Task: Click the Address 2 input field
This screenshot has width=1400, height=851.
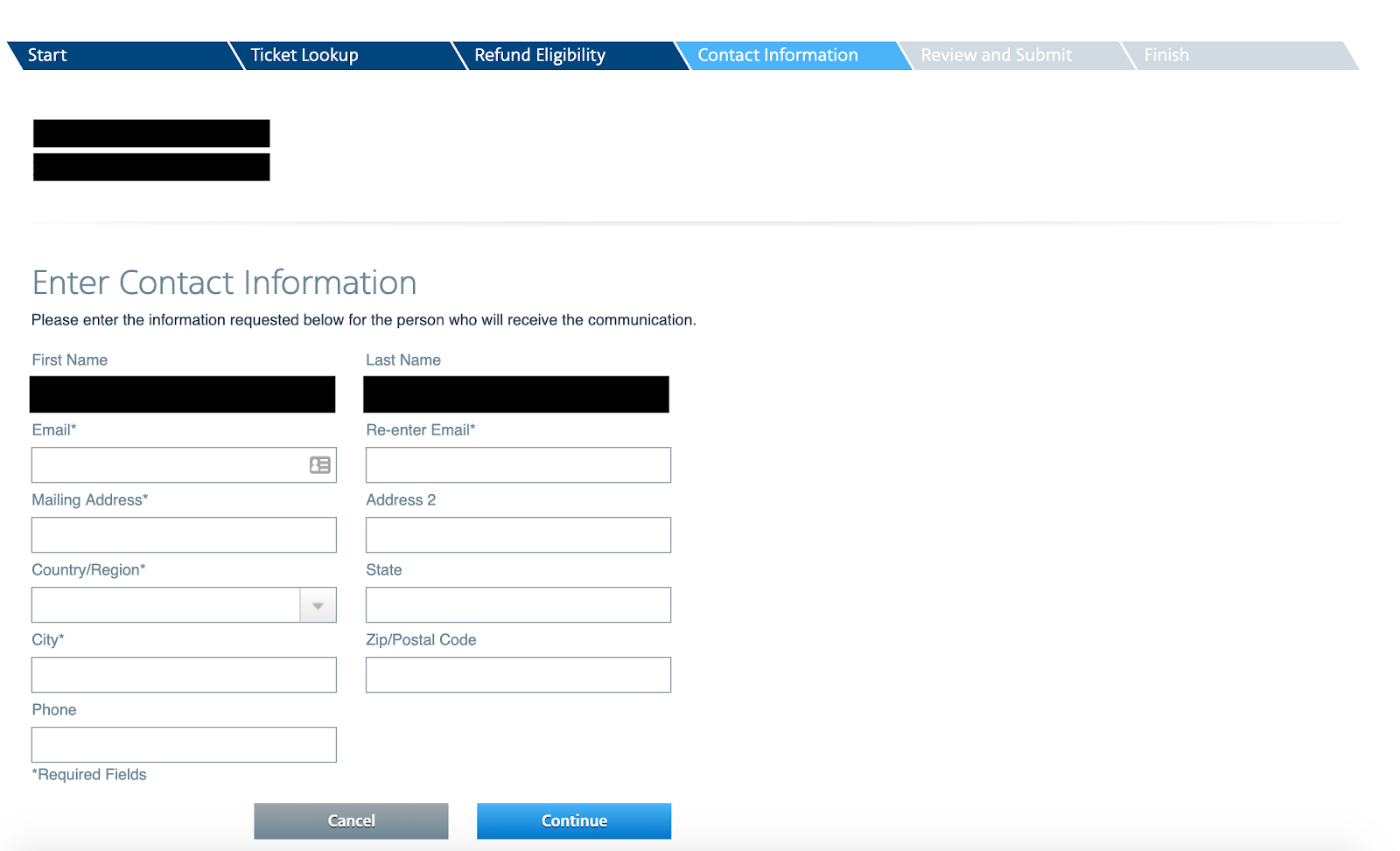Action: [x=517, y=534]
